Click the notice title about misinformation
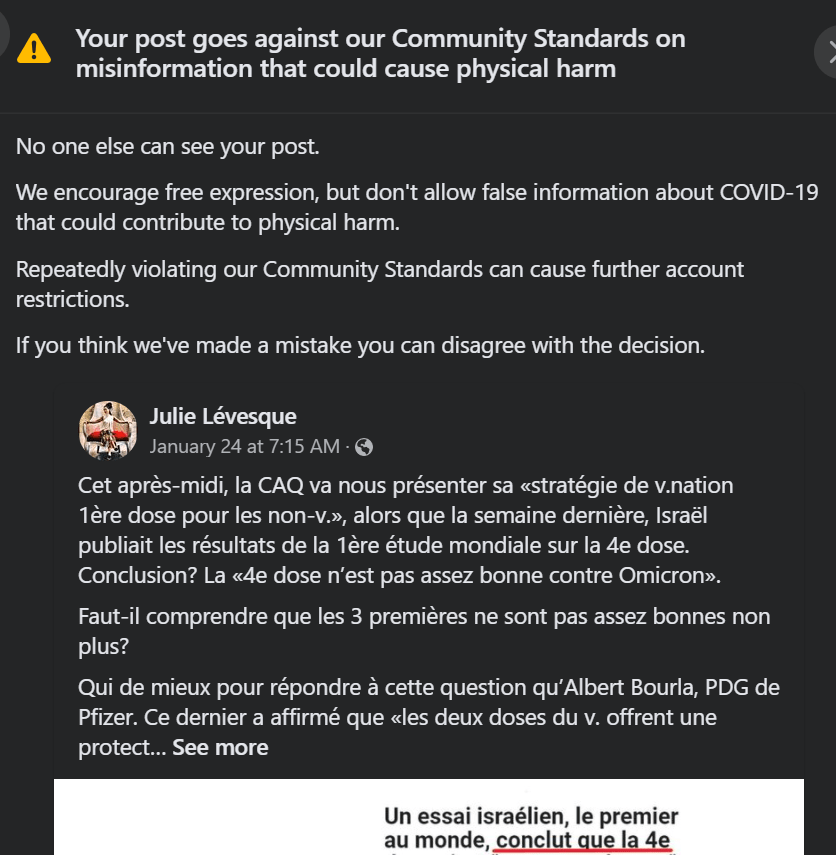 [380, 54]
